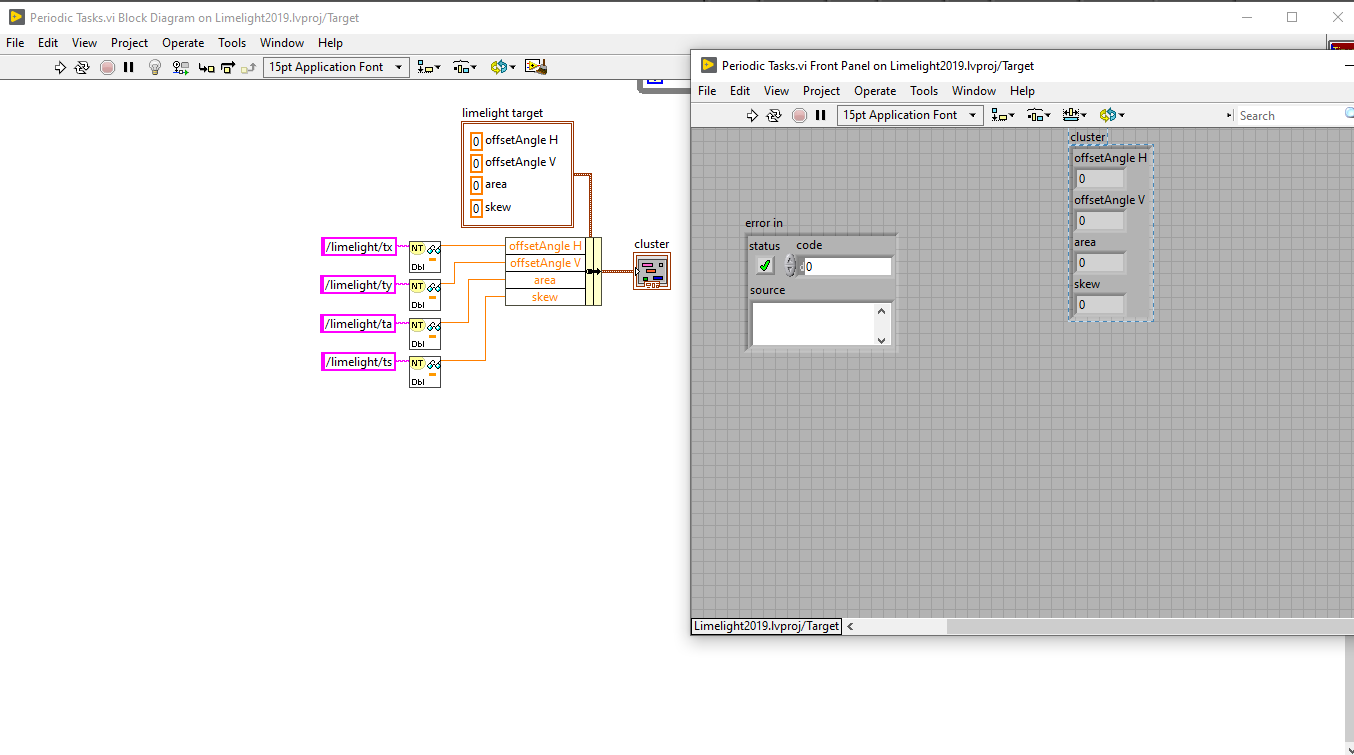Select the NT read node wired to /limelight/ts
The width and height of the screenshot is (1354, 755).
tap(425, 370)
